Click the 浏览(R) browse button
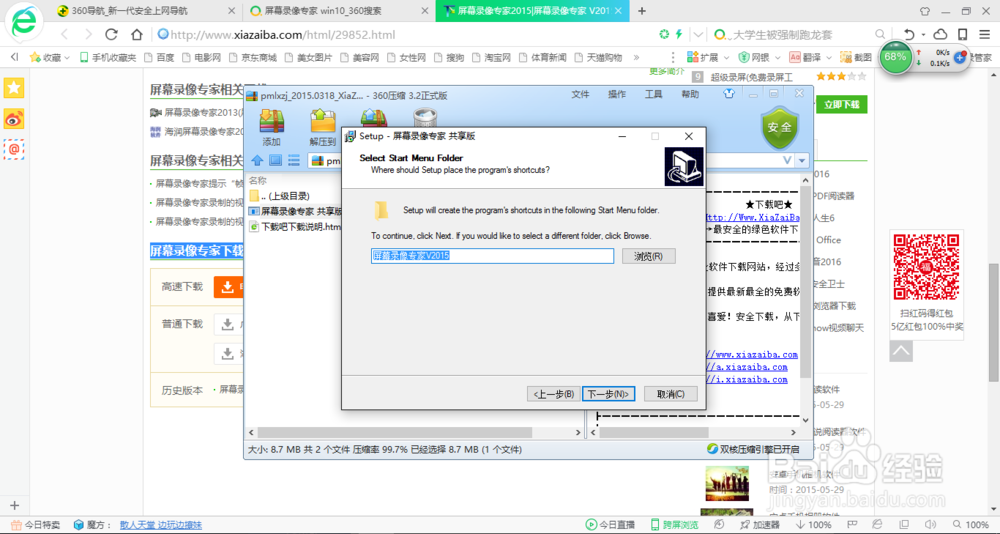The height and width of the screenshot is (534, 1000). coord(649,256)
